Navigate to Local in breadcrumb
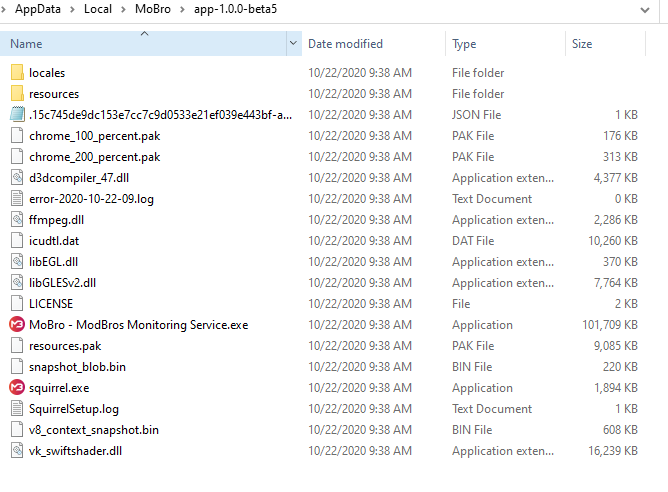This screenshot has height=492, width=668. tap(98, 9)
